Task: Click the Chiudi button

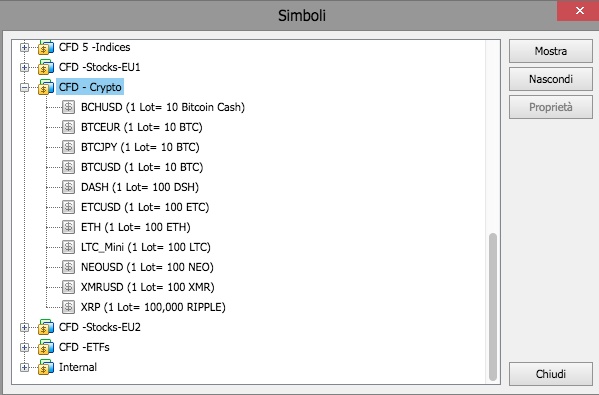Action: 550,374
